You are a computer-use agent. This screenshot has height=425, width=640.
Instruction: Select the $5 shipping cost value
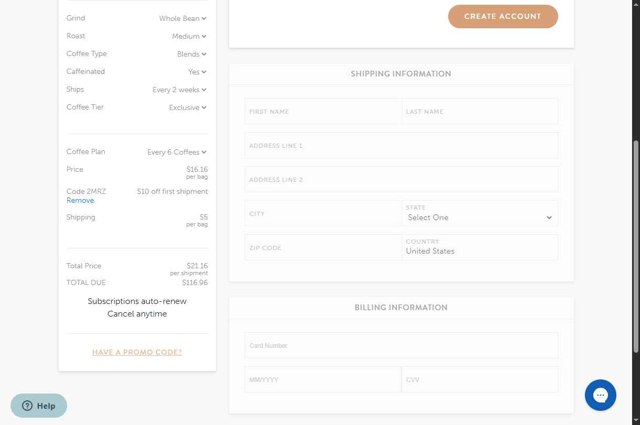coord(204,217)
